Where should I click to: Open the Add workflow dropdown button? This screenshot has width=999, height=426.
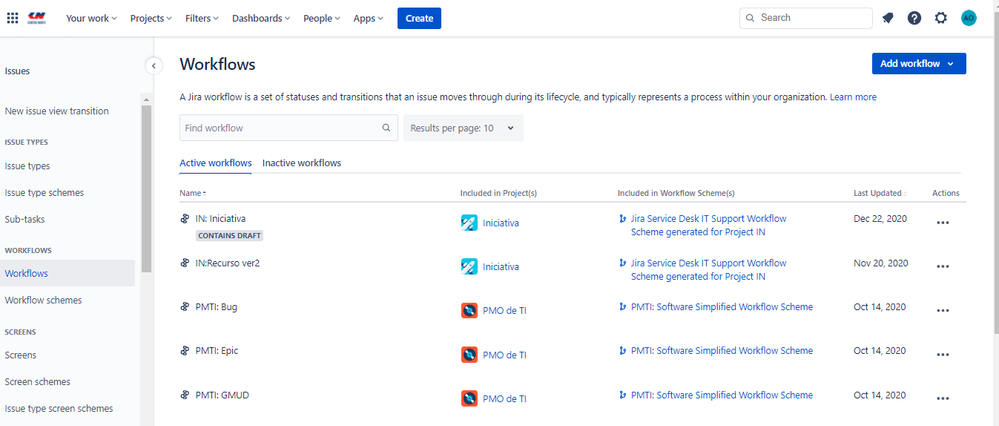[919, 64]
